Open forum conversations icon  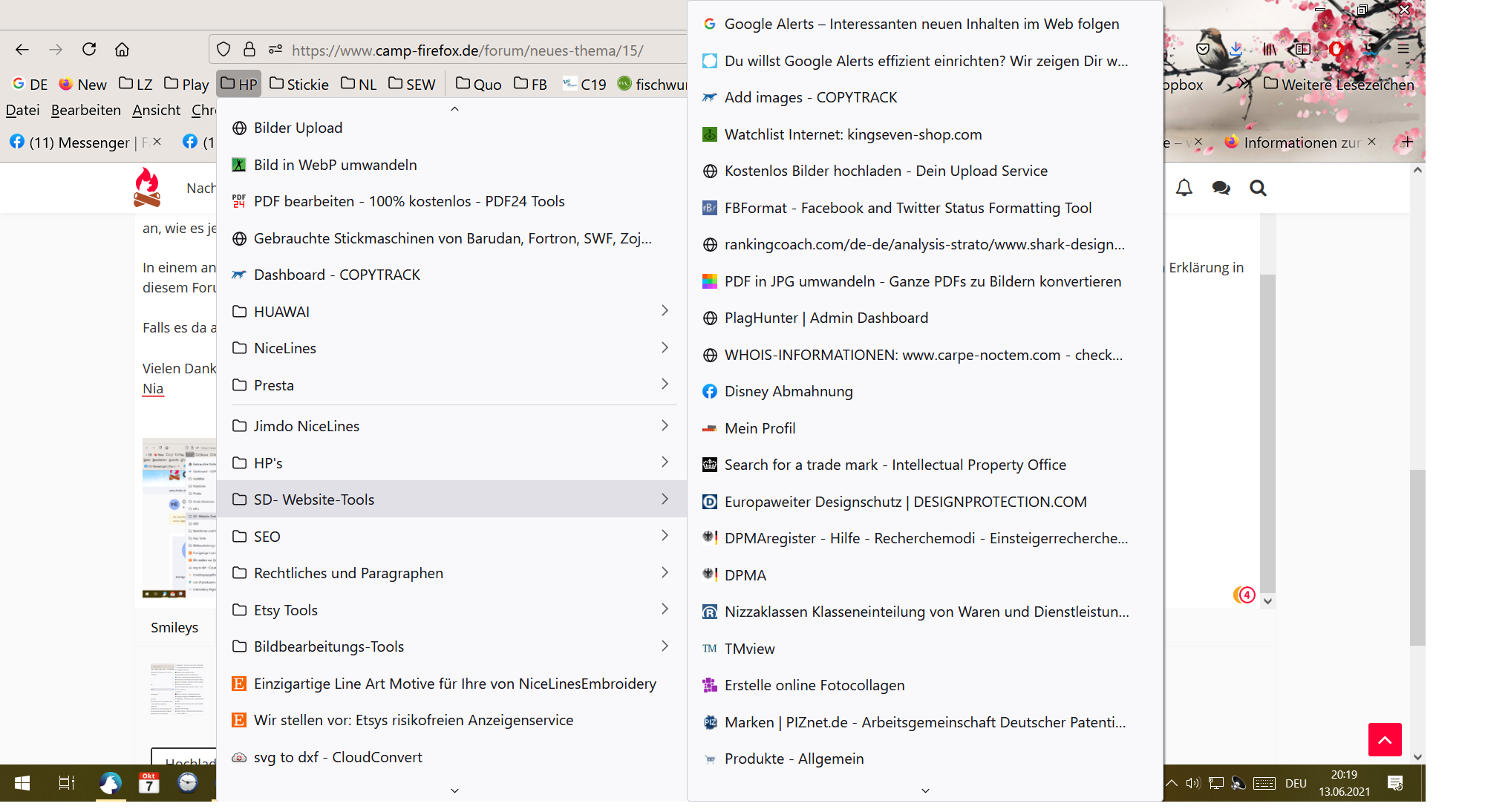click(x=1221, y=188)
